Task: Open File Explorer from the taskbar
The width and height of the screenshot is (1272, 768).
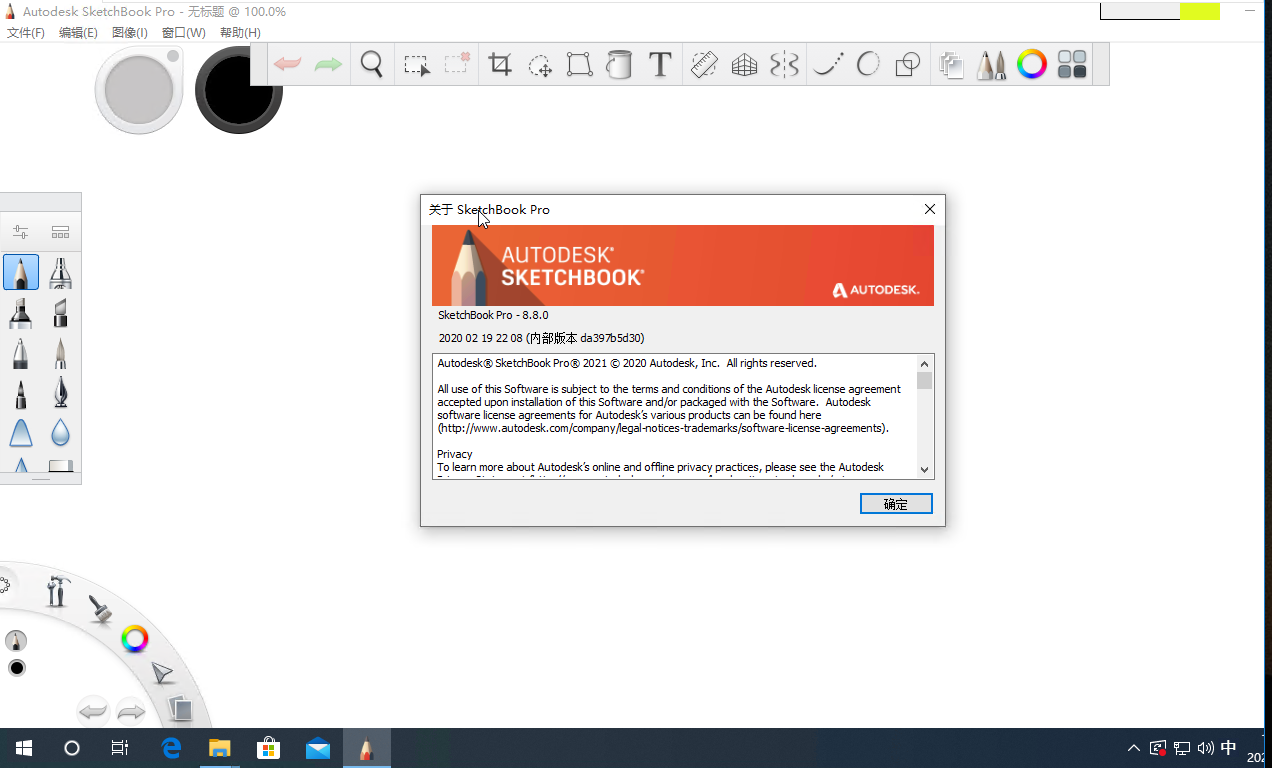Action: coord(219,748)
